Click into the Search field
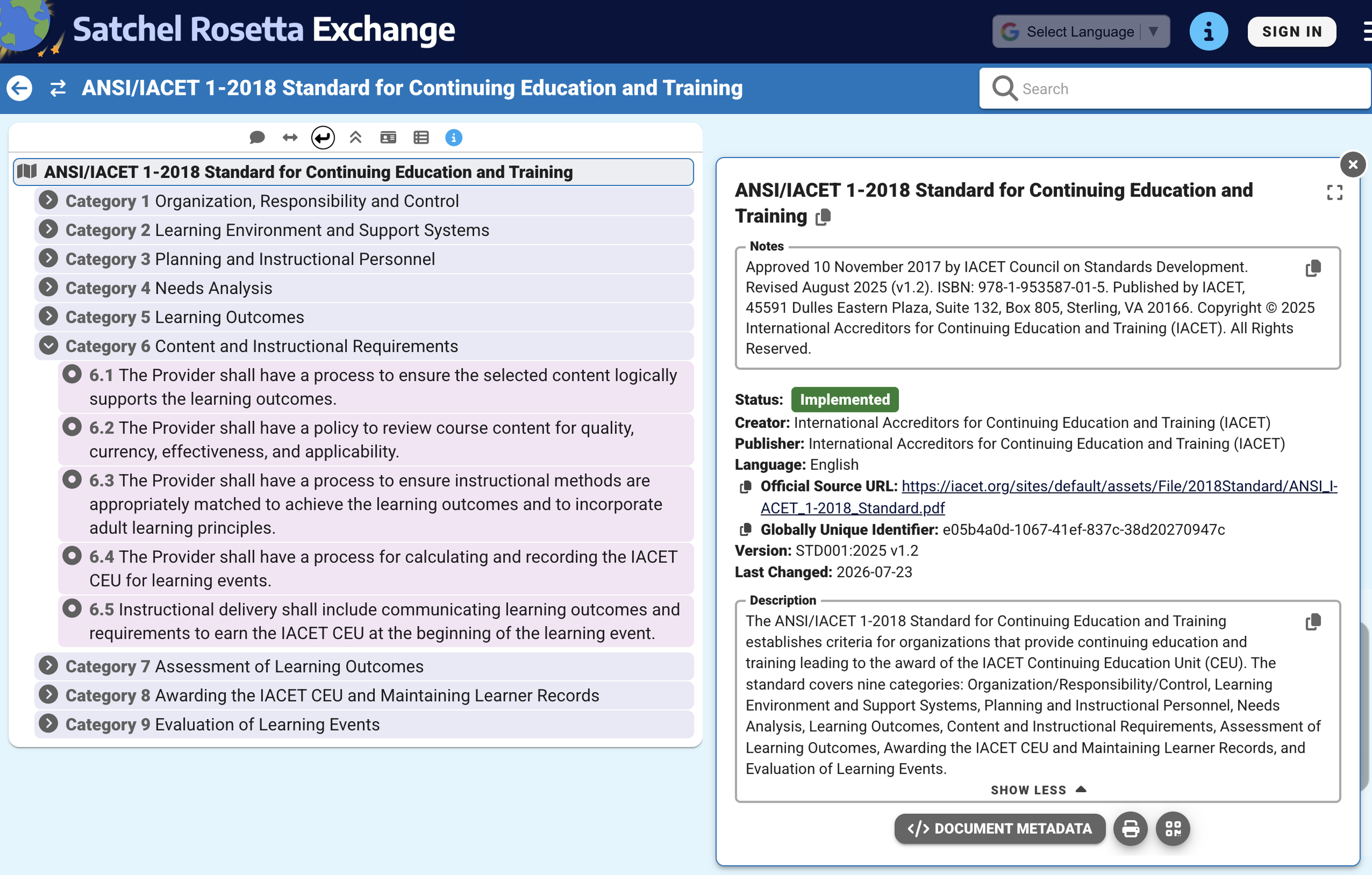The width and height of the screenshot is (1372, 875). point(1174,88)
